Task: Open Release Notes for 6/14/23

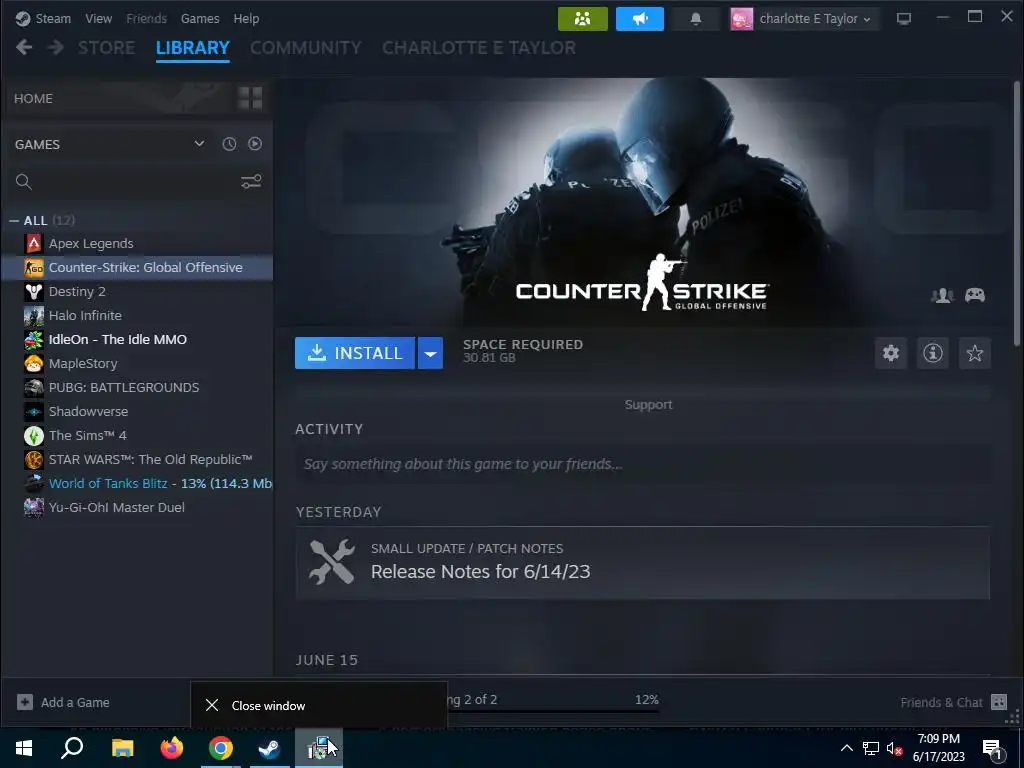Action: 643,563
